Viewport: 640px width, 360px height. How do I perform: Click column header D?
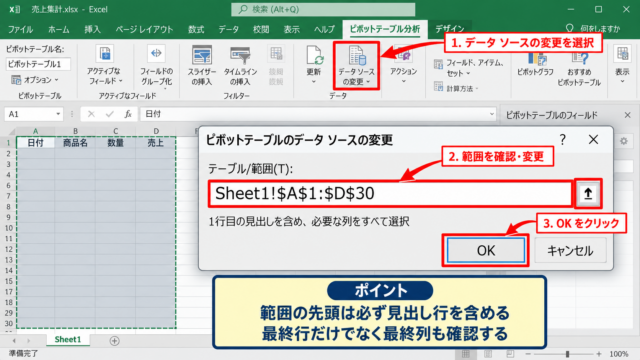pyautogui.click(x=156, y=131)
